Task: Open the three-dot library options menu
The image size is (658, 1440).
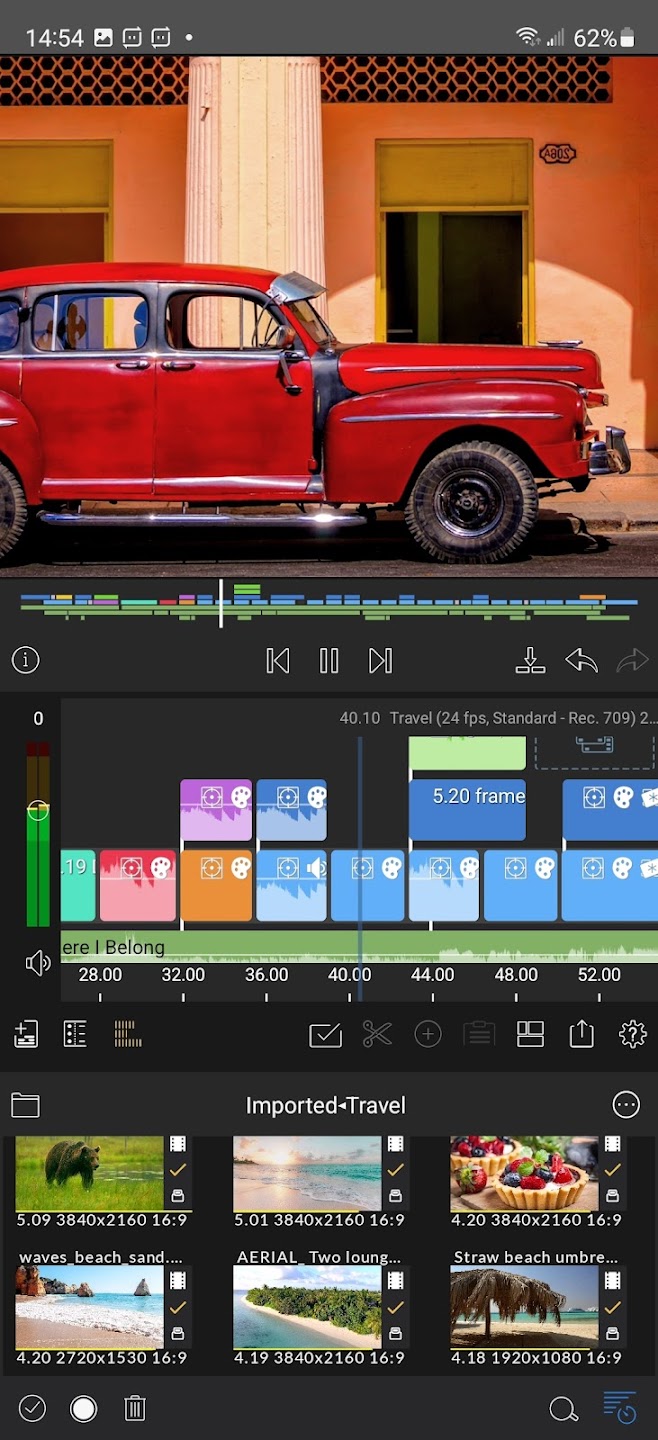Action: [626, 1105]
